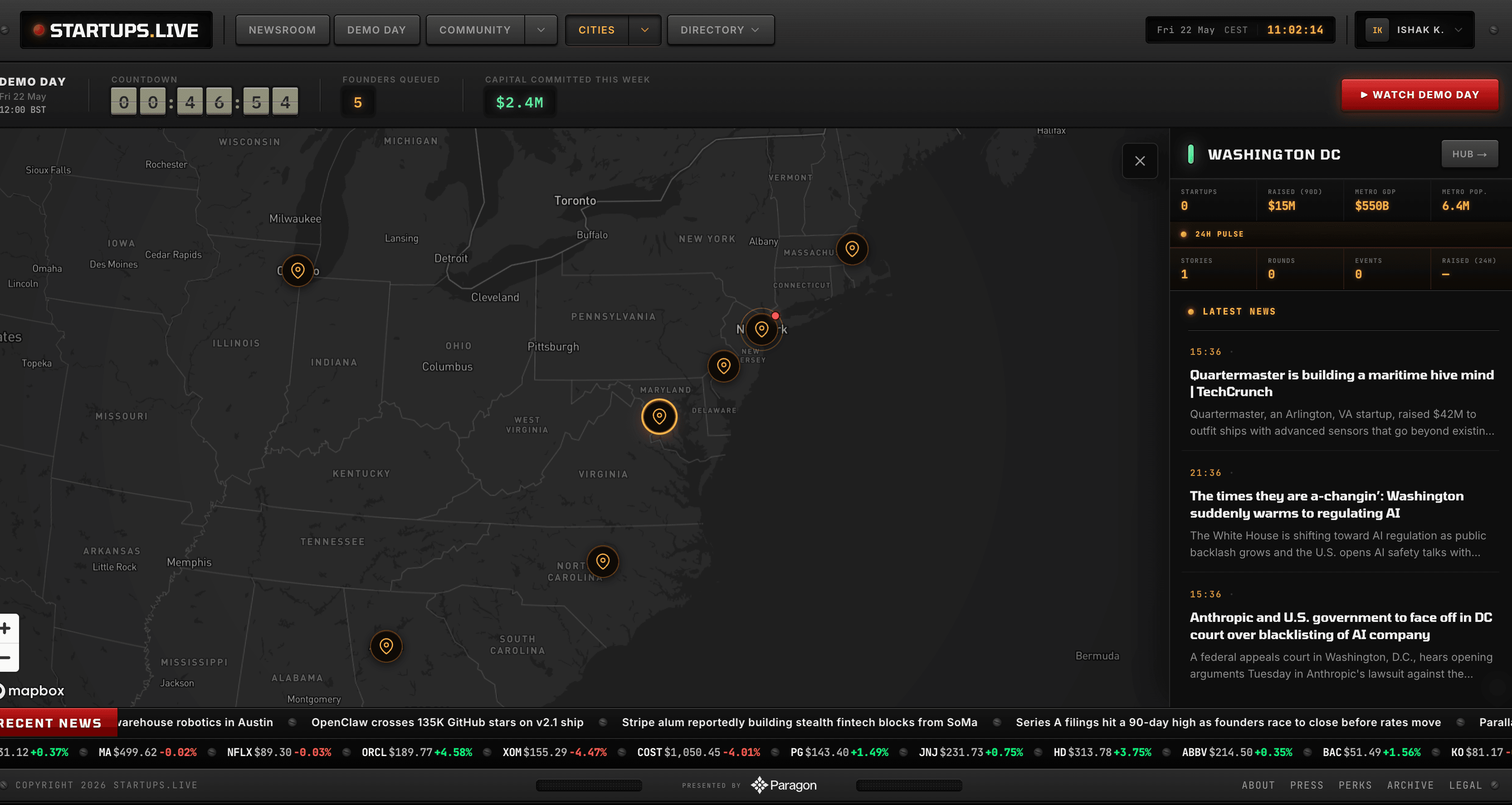Image resolution: width=1512 pixels, height=805 pixels.
Task: Click the Series A filings 90-day high headline
Action: (x=1228, y=722)
